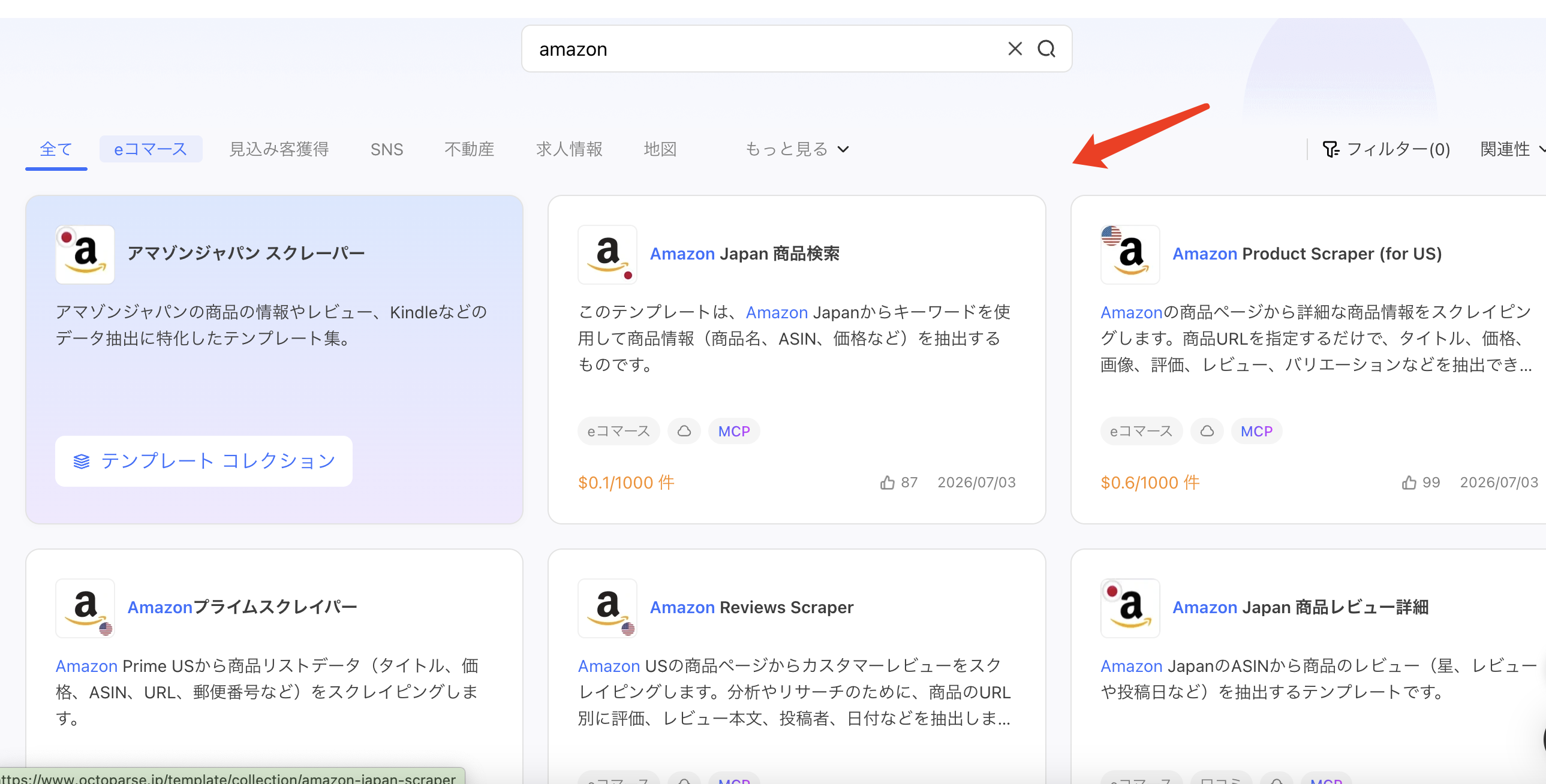Click MCP tag on Amazon Japan 商品検索 card

pyautogui.click(x=734, y=432)
